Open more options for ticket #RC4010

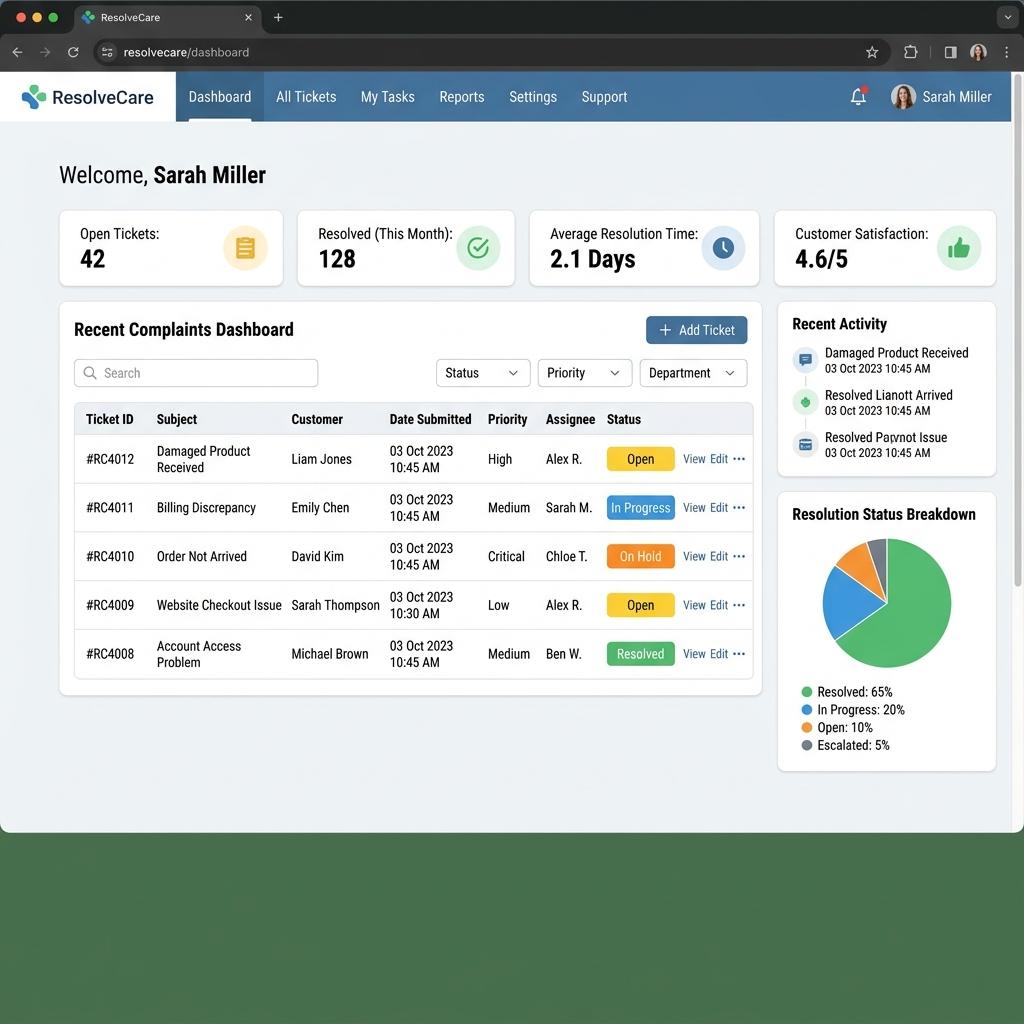click(739, 556)
